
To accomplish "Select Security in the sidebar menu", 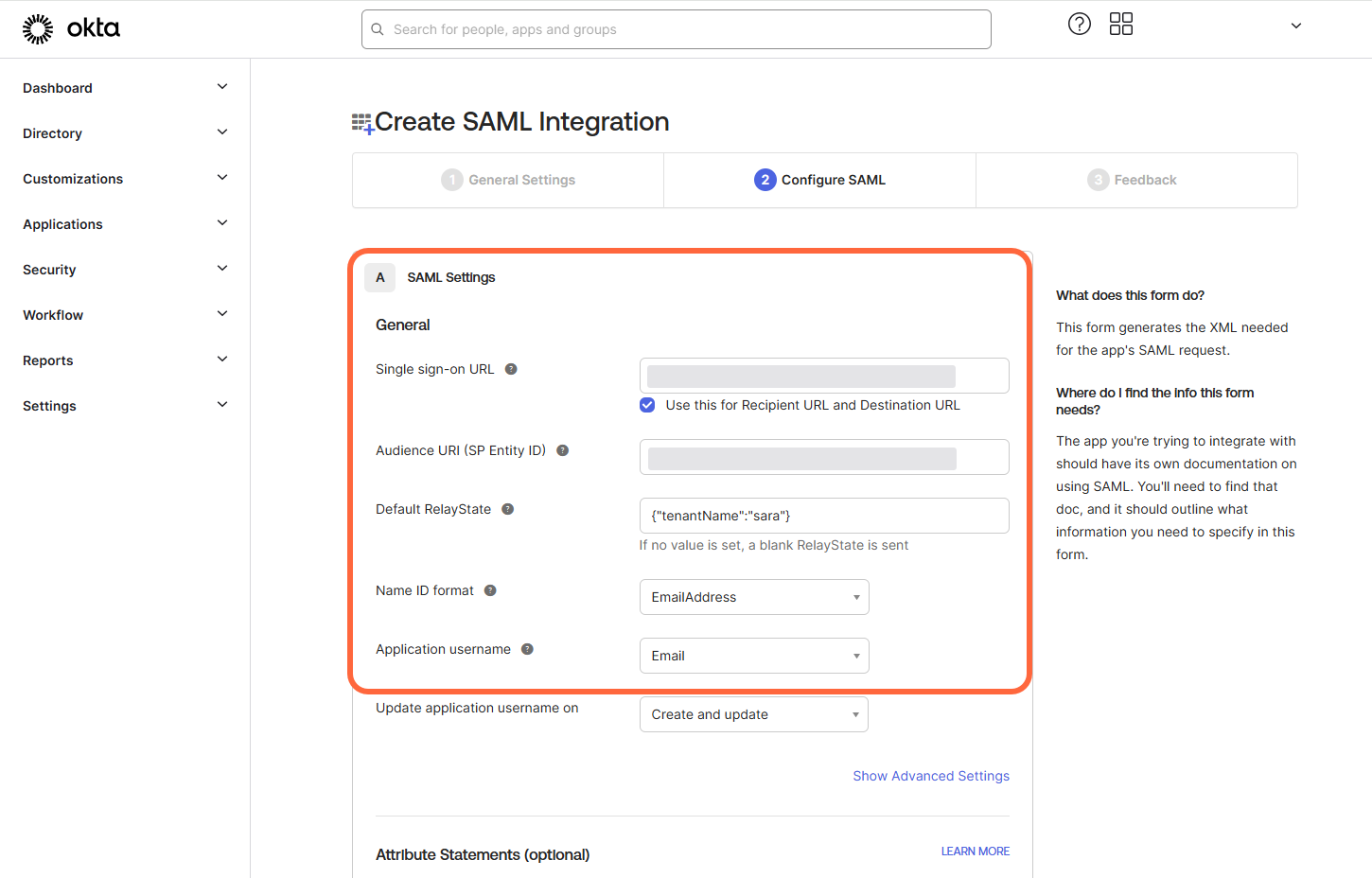I will tap(48, 269).
